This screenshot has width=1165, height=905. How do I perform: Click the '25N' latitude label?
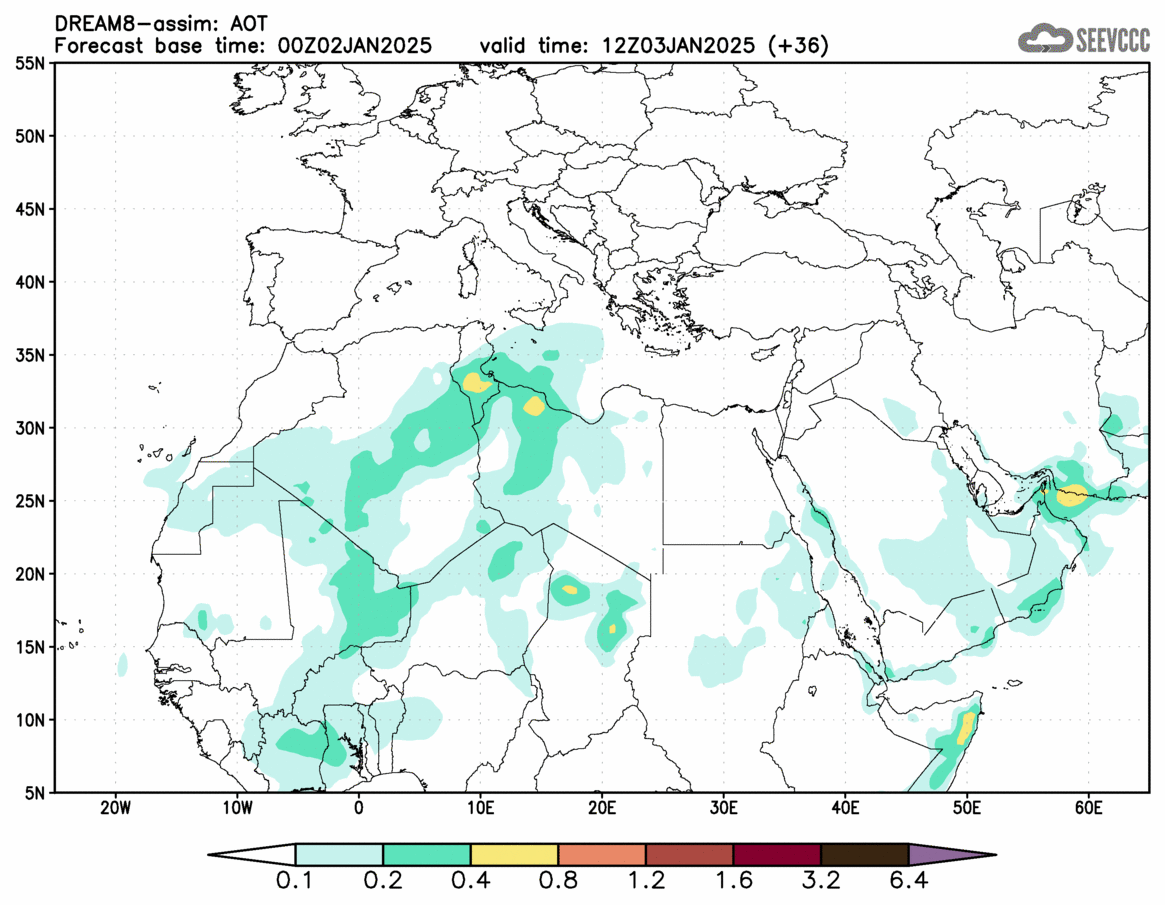(x=30, y=502)
